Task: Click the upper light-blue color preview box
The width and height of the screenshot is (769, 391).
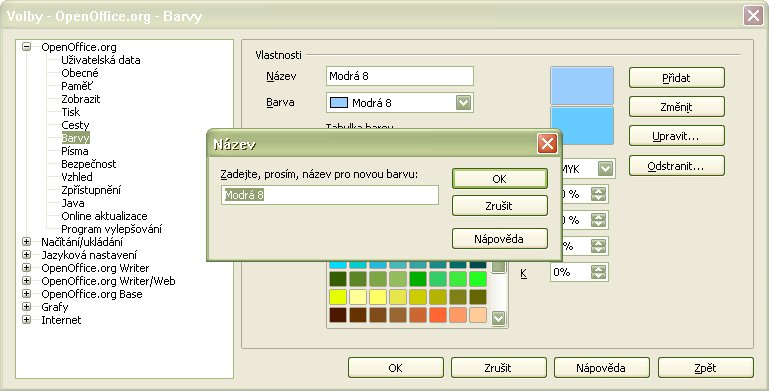Action: 582,86
